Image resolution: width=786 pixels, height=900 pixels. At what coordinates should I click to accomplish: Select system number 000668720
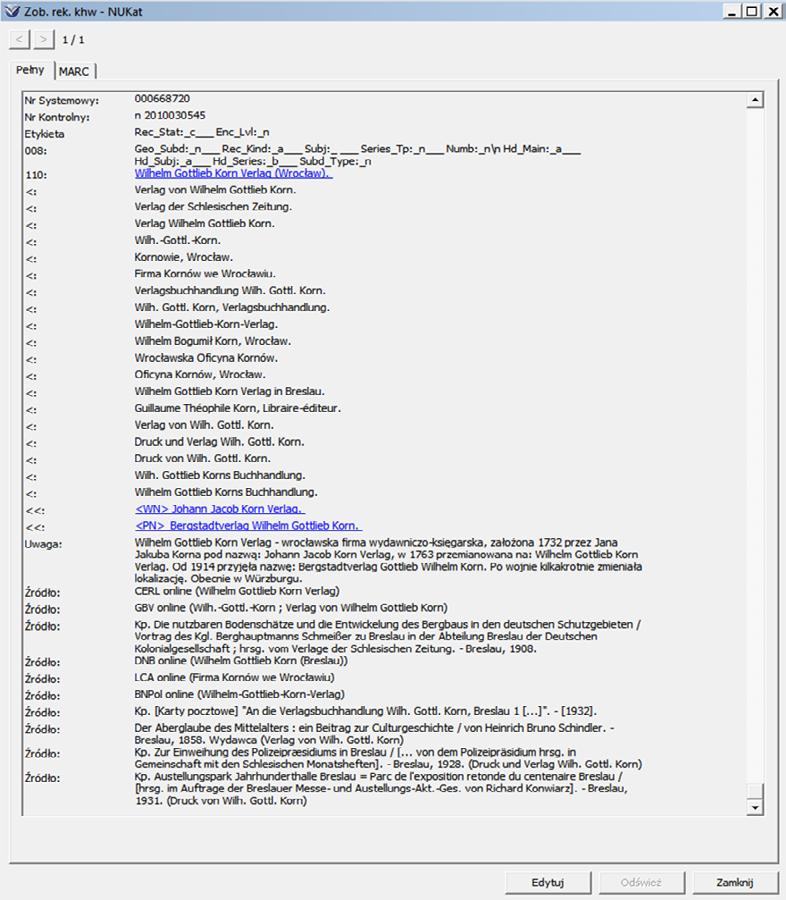point(162,99)
